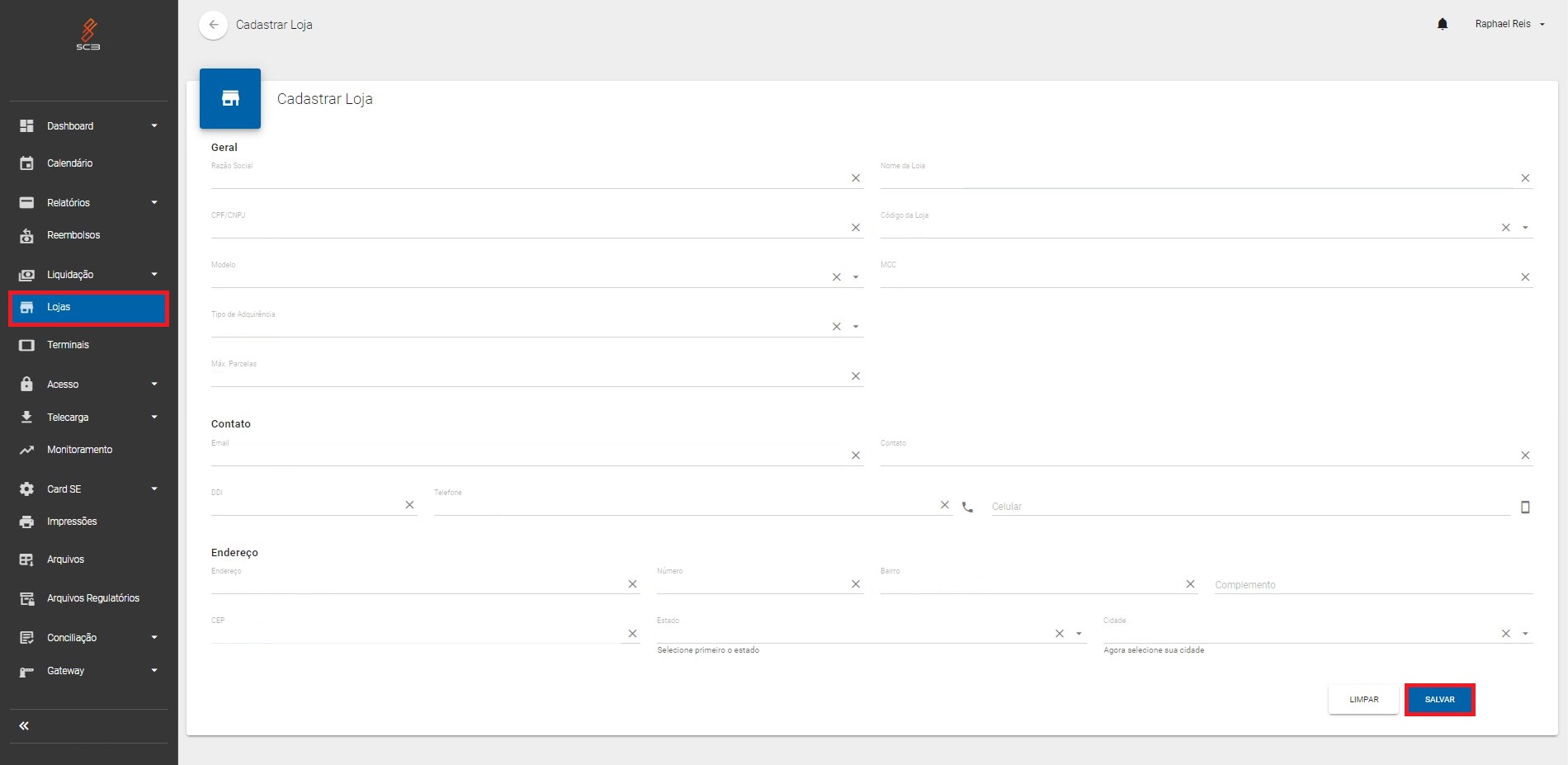This screenshot has width=1568, height=765.
Task: Clear the Razão Social field
Action: coord(856,178)
